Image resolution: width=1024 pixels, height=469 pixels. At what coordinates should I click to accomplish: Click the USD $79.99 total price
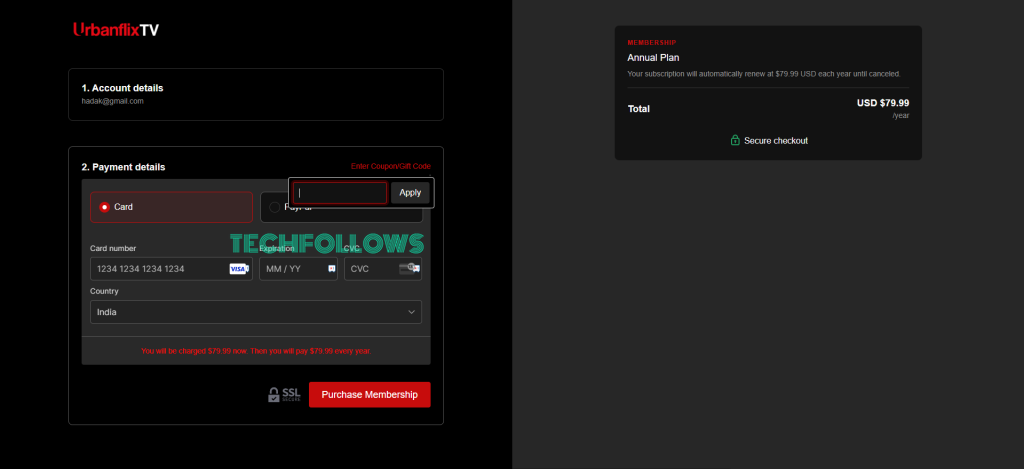(x=883, y=103)
